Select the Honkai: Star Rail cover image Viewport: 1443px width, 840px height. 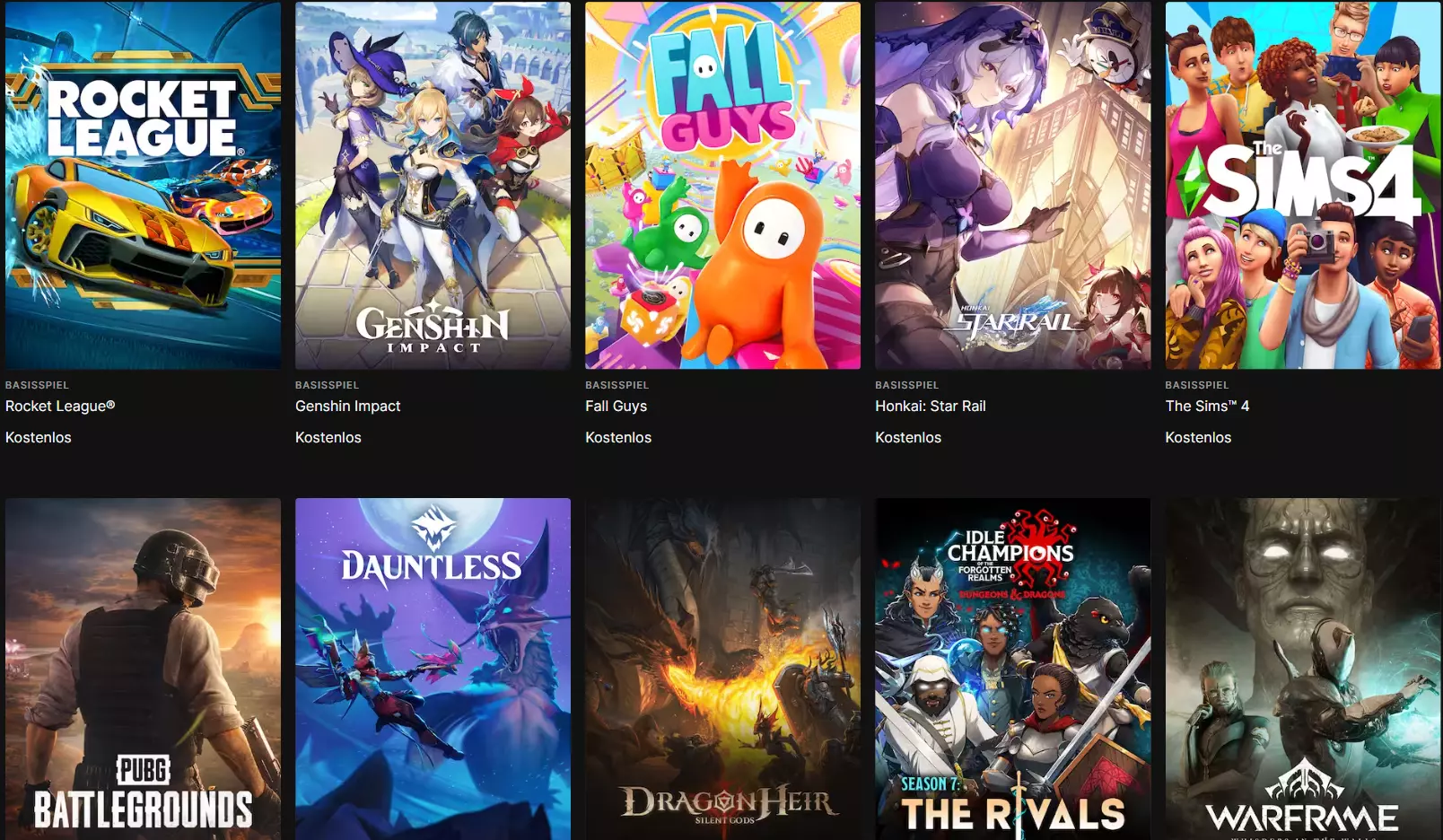pos(1012,185)
